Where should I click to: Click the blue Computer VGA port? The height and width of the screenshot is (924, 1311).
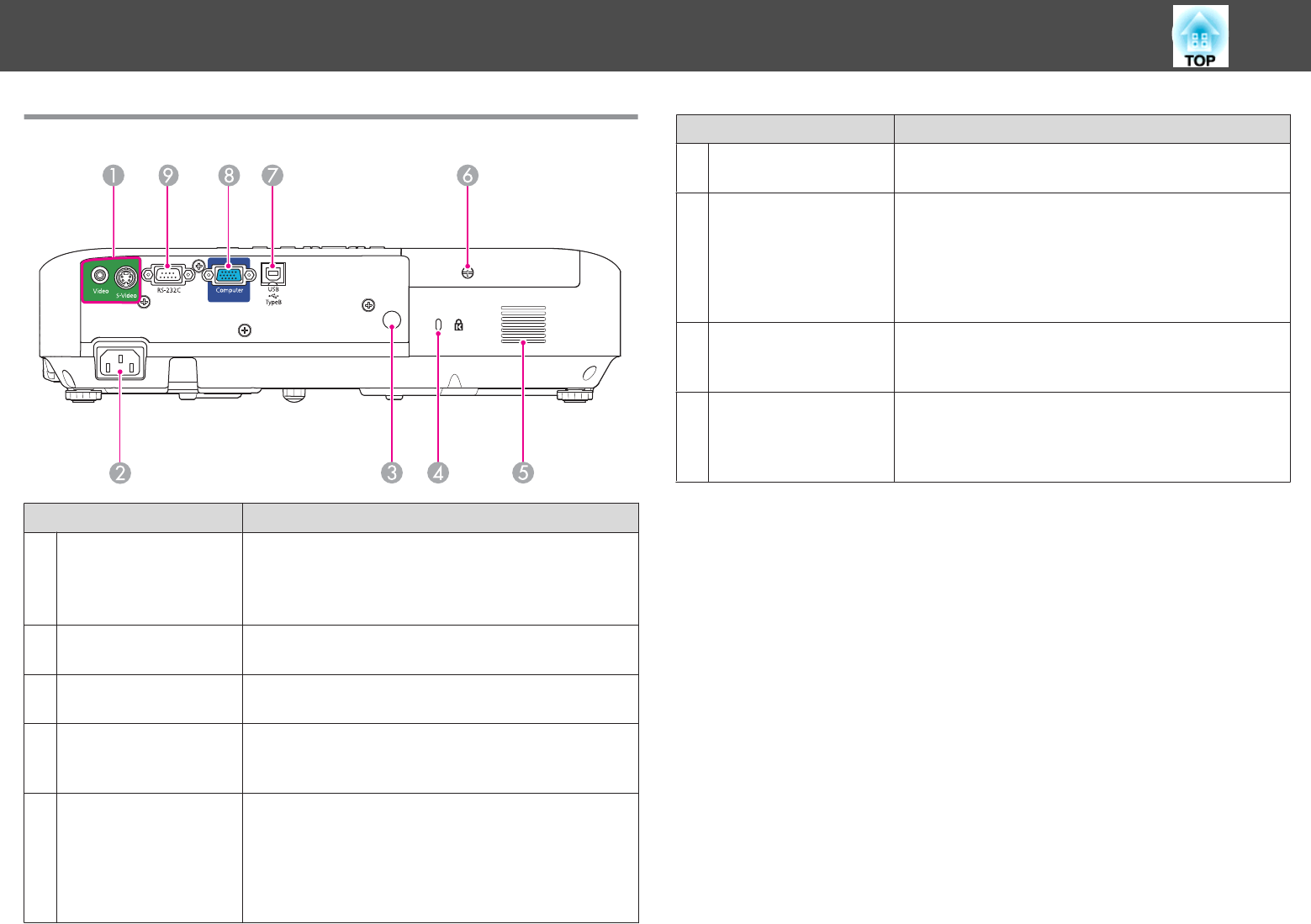[x=229, y=274]
